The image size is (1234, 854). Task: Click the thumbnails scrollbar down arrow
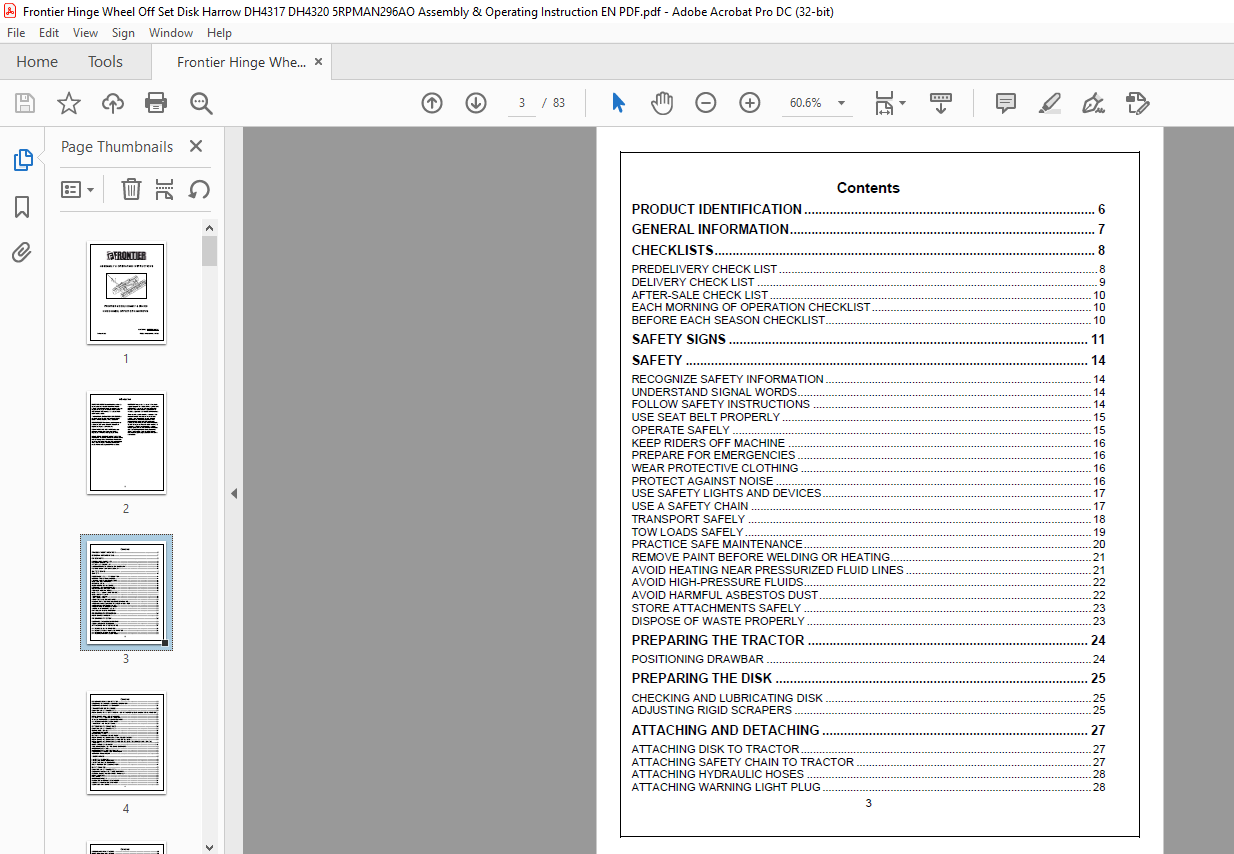(209, 846)
